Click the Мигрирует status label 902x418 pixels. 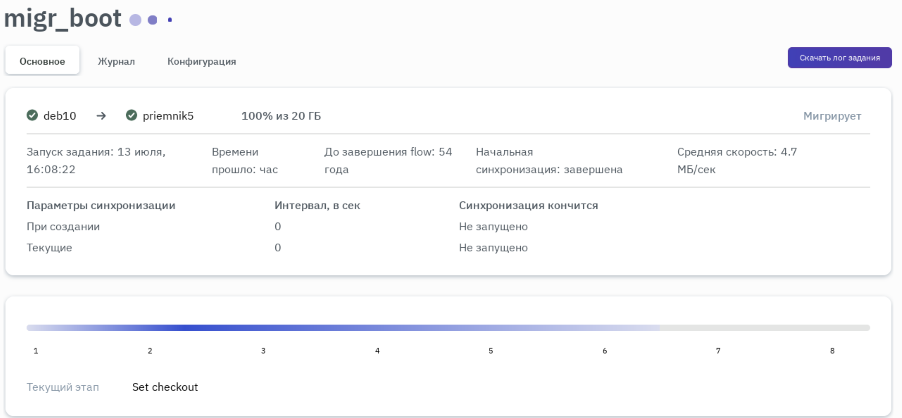pyautogui.click(x=832, y=116)
